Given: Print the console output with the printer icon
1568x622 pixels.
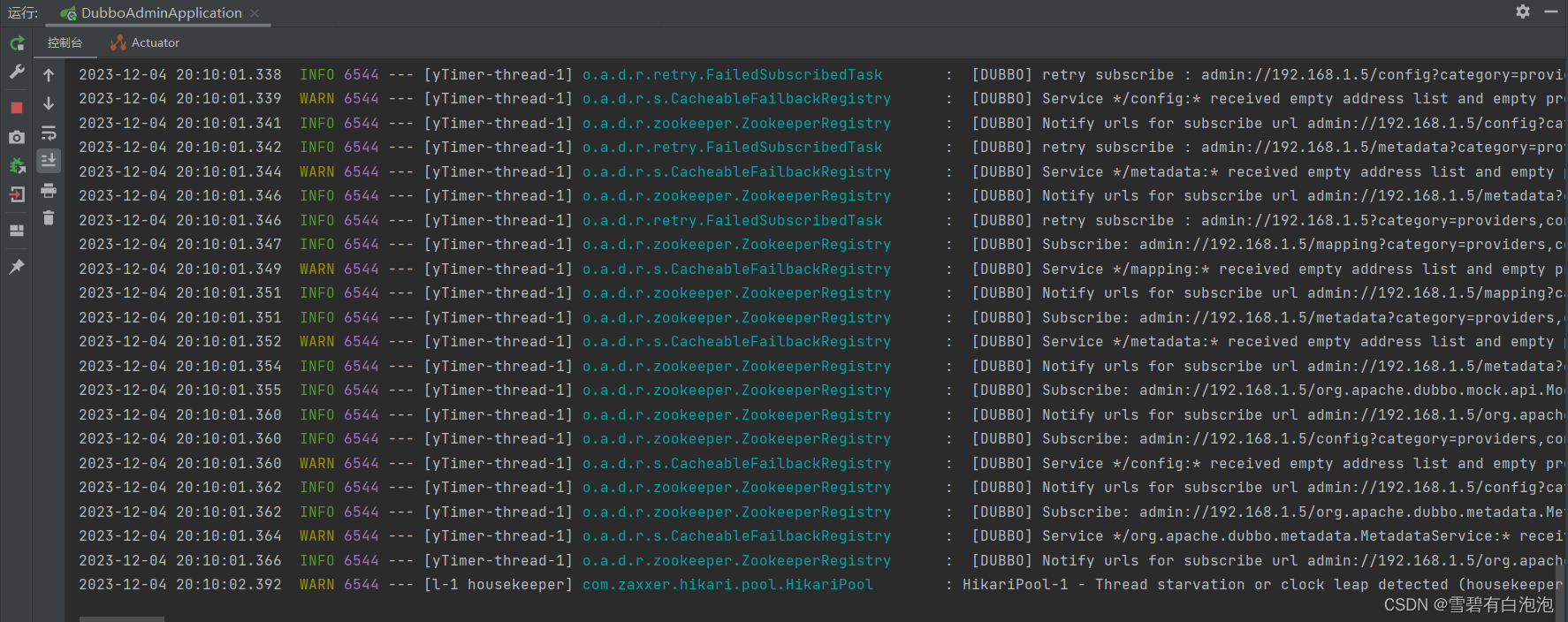Looking at the screenshot, I should 49,190.
